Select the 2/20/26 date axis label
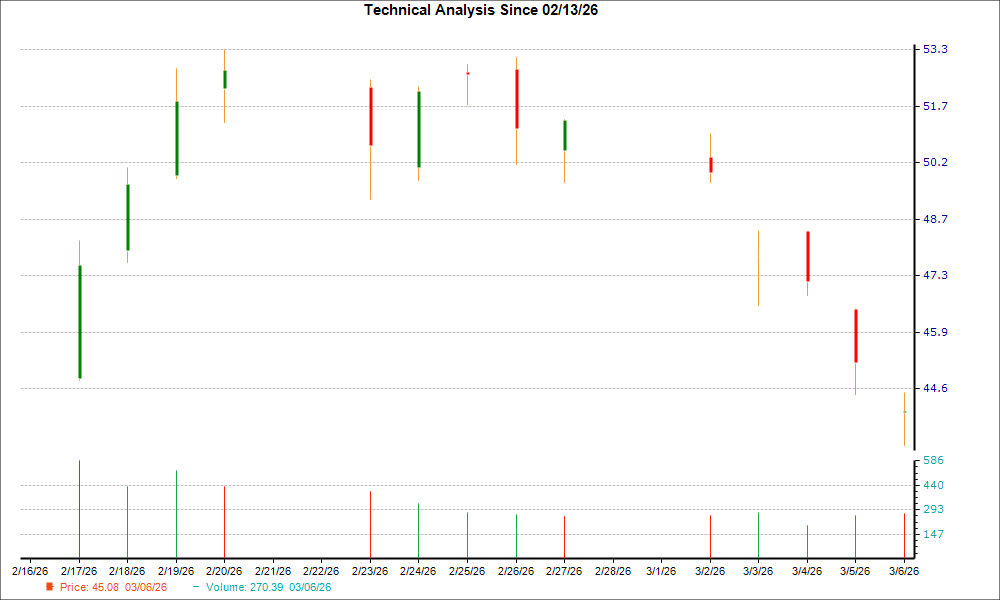 pos(224,570)
